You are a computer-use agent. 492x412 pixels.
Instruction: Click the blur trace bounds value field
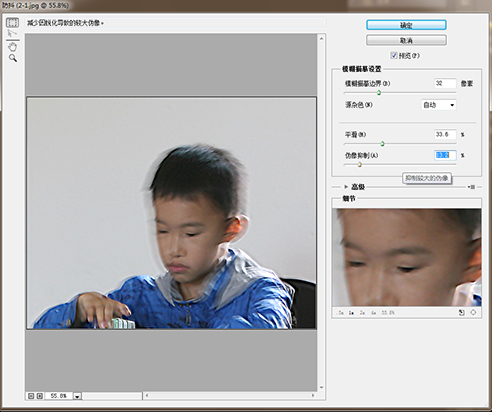click(x=445, y=83)
